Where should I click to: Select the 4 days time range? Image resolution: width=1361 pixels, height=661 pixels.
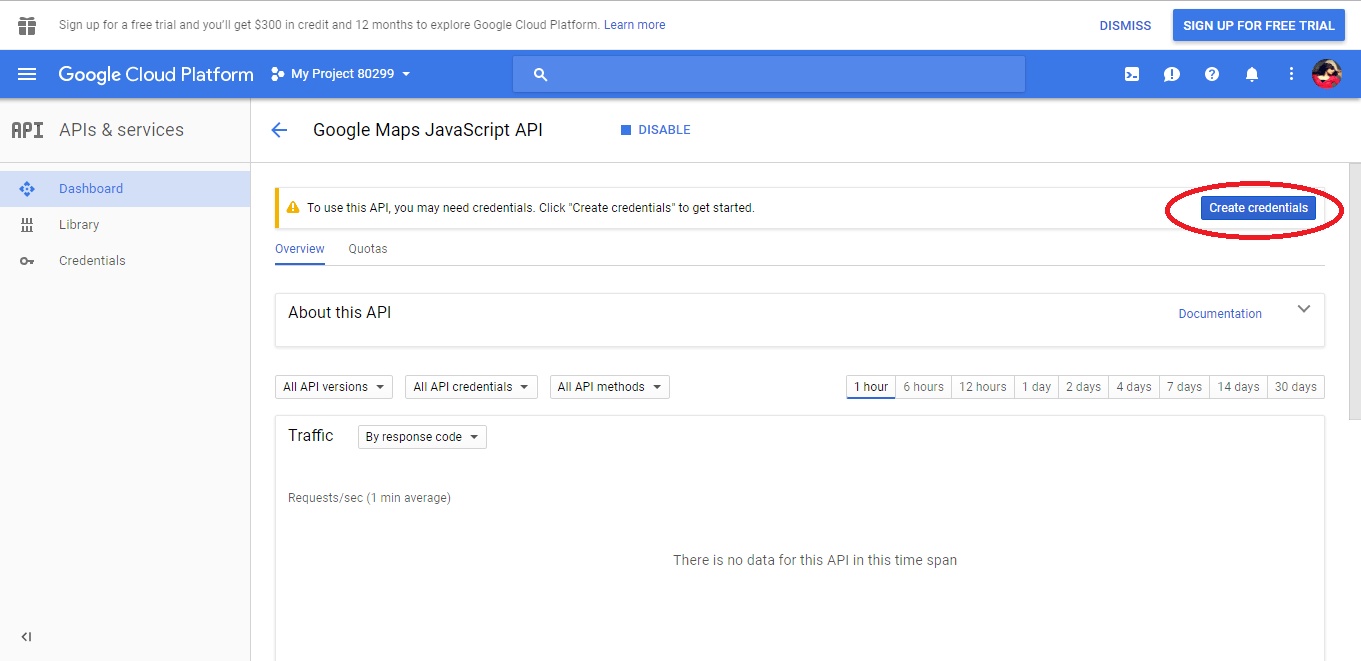(x=1134, y=387)
